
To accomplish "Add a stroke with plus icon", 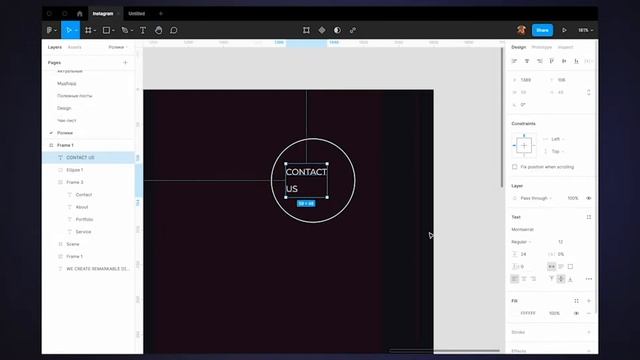I will [589, 332].
